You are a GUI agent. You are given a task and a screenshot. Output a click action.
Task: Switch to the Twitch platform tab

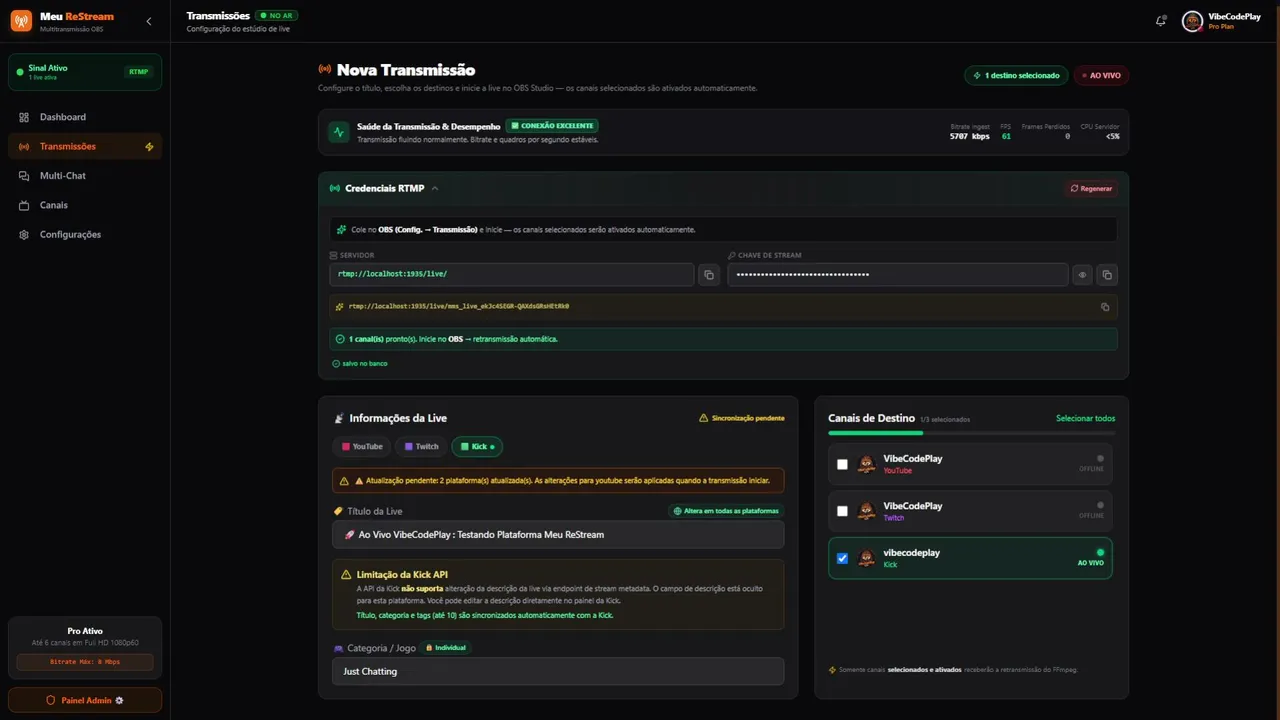pos(421,446)
